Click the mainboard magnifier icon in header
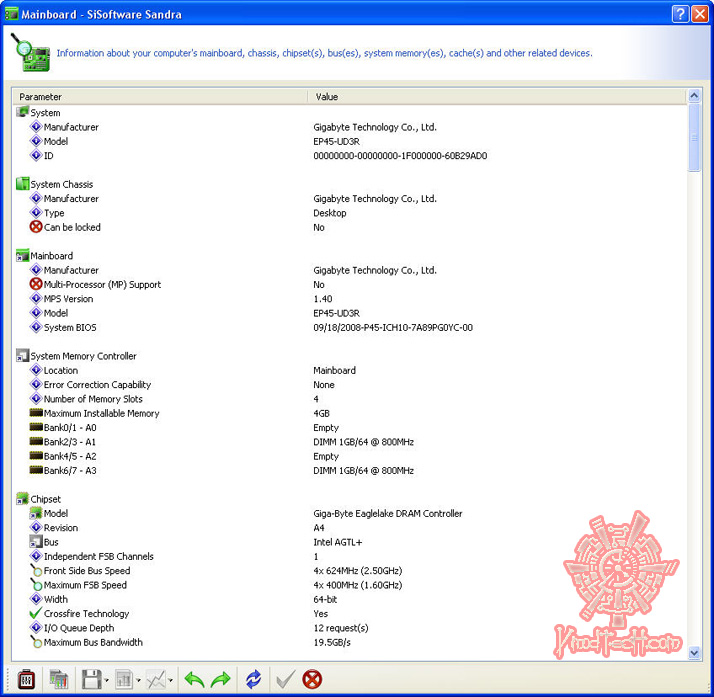This screenshot has width=714, height=697. pos(30,52)
